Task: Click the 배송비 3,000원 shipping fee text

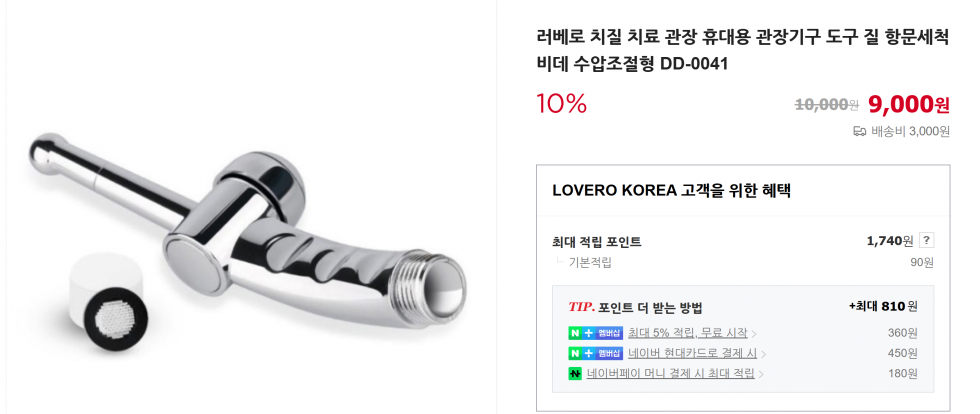Action: [x=911, y=131]
